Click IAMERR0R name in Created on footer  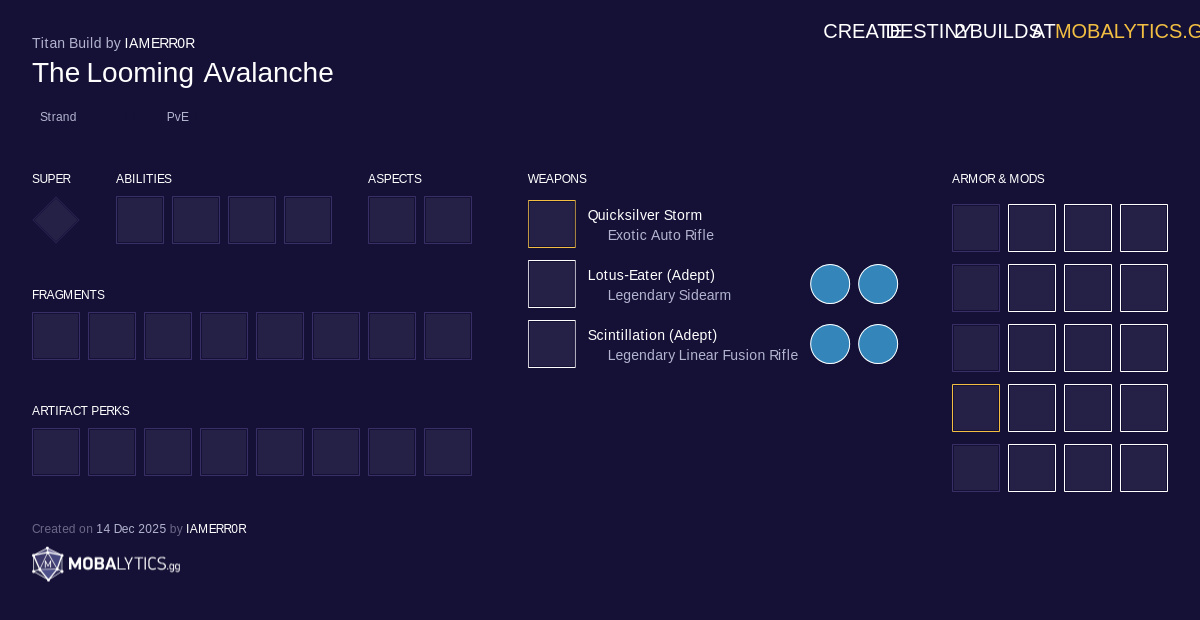pyautogui.click(x=216, y=529)
